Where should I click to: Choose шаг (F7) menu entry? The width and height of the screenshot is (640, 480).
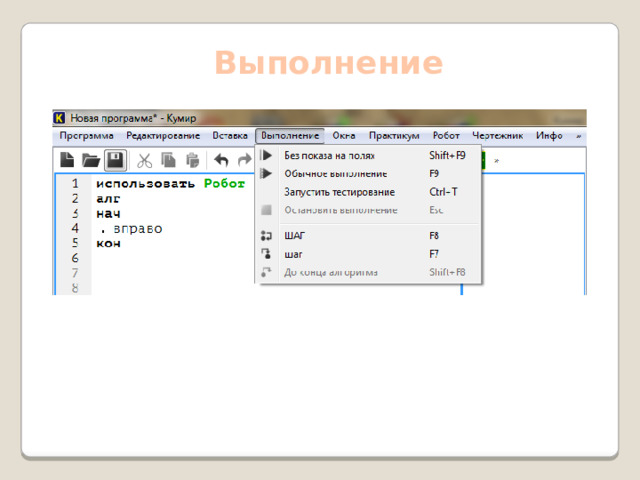click(x=370, y=254)
